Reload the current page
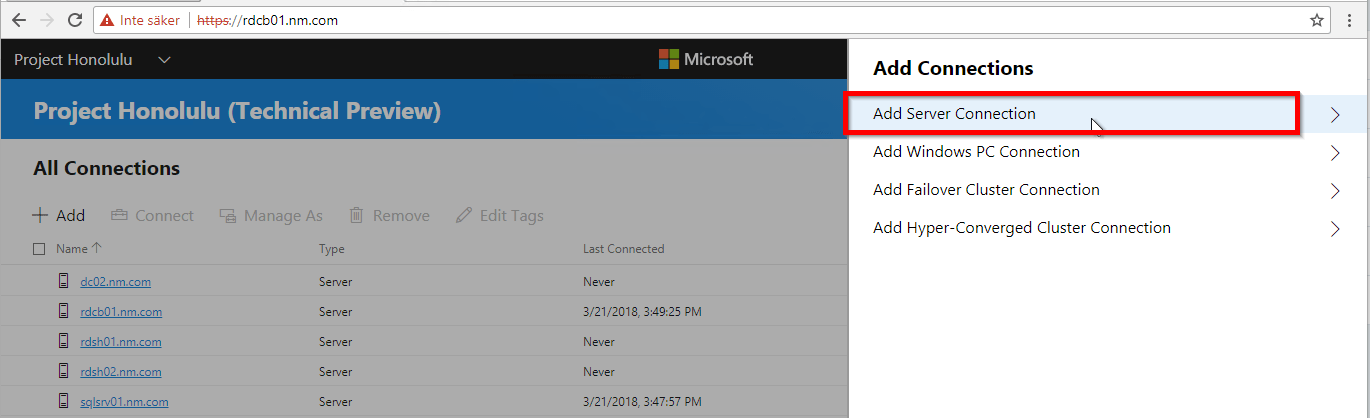Image resolution: width=1370 pixels, height=418 pixels. (75, 20)
